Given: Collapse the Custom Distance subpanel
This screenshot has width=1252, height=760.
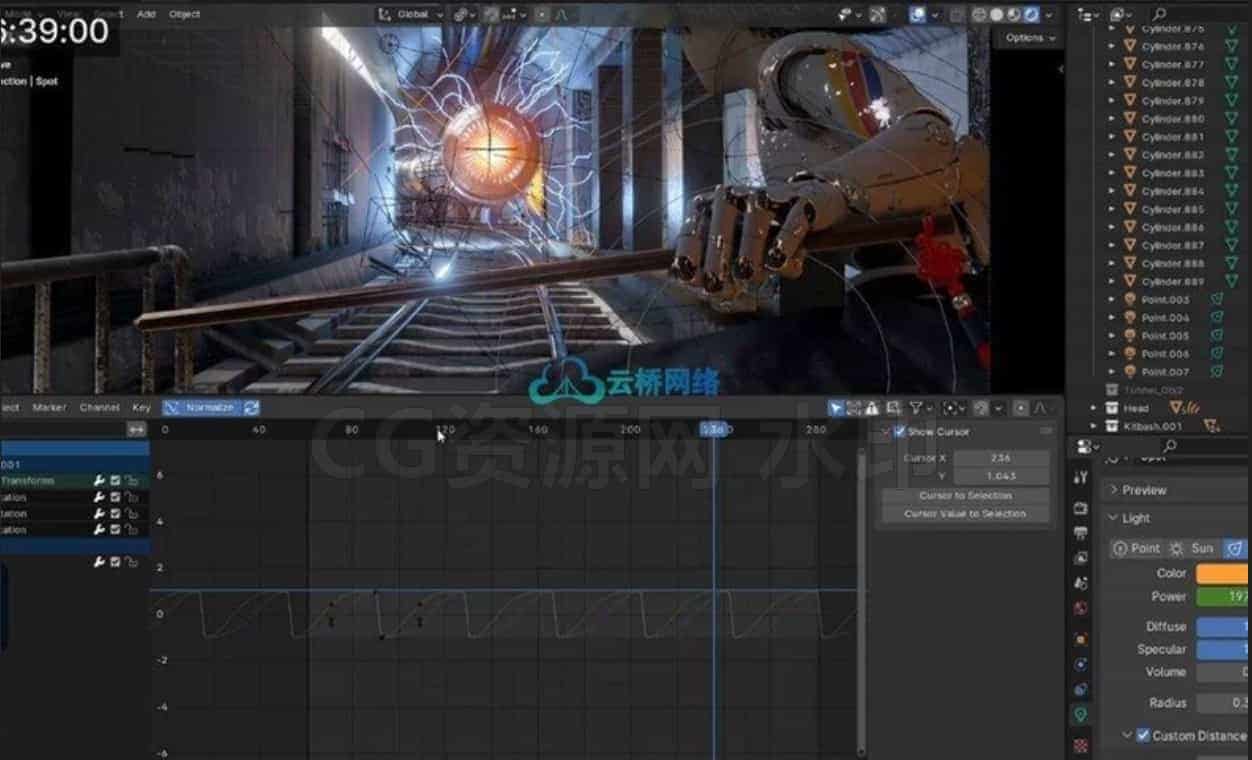Looking at the screenshot, I should [x=1128, y=735].
